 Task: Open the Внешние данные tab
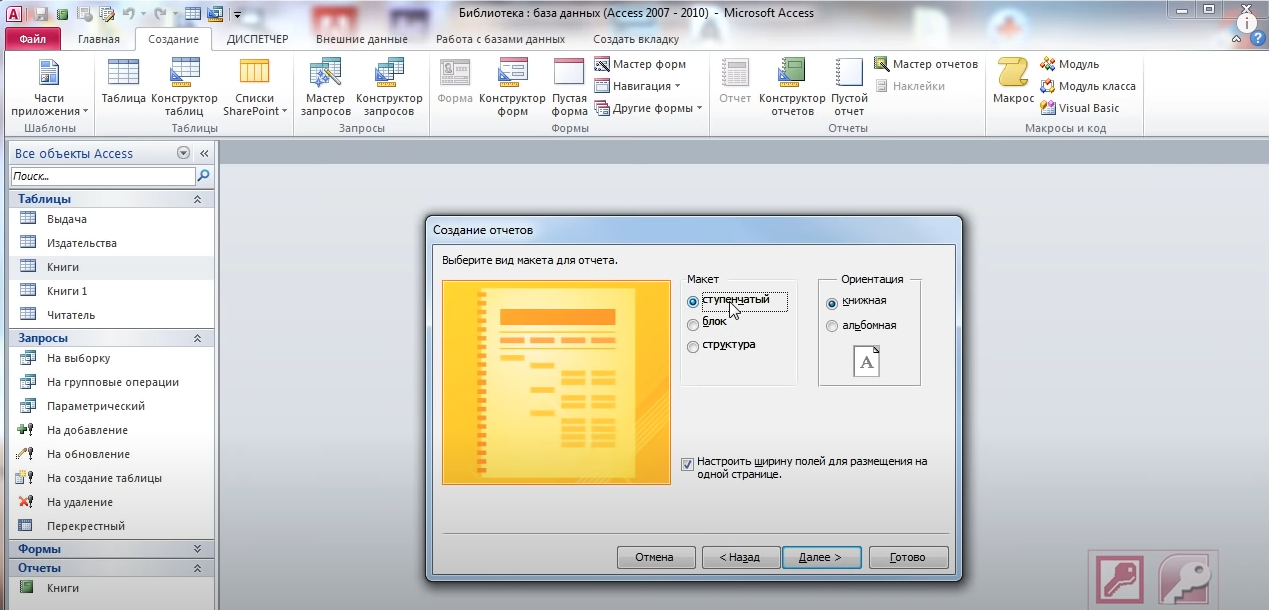(361, 40)
